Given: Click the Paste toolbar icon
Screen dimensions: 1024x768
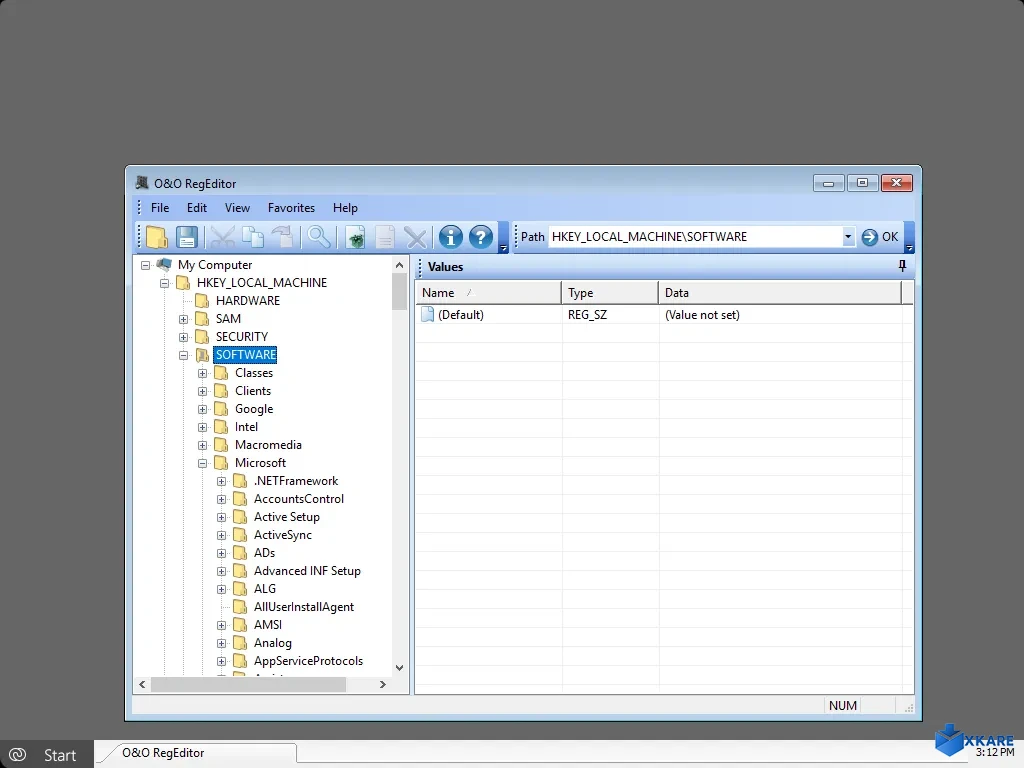Looking at the screenshot, I should point(283,237).
